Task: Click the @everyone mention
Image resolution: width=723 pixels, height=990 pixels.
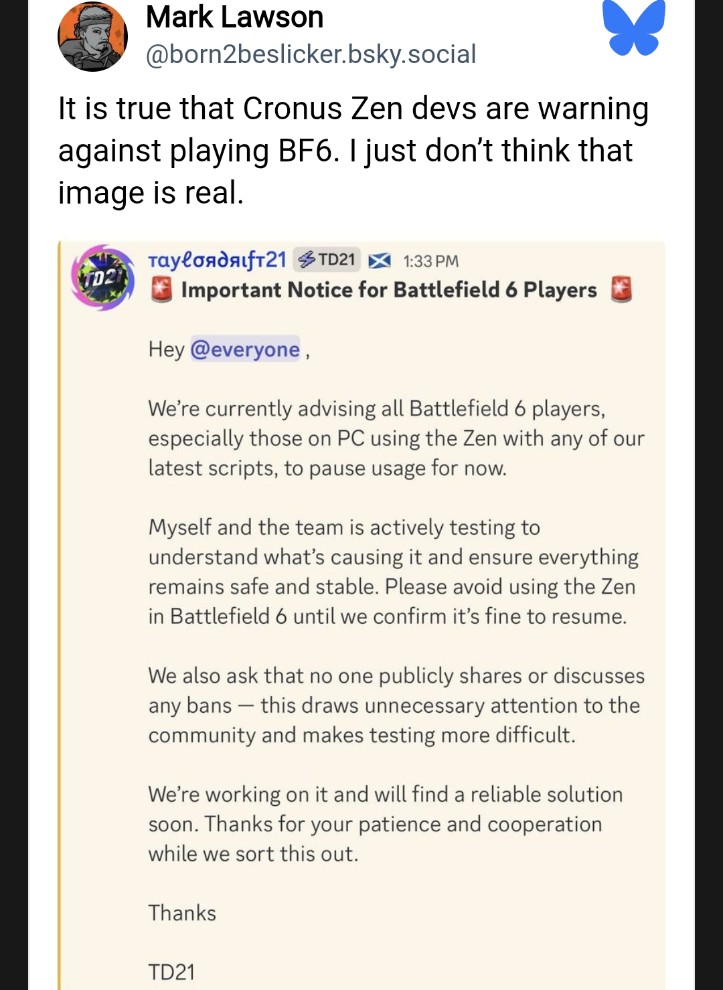Action: coord(244,349)
